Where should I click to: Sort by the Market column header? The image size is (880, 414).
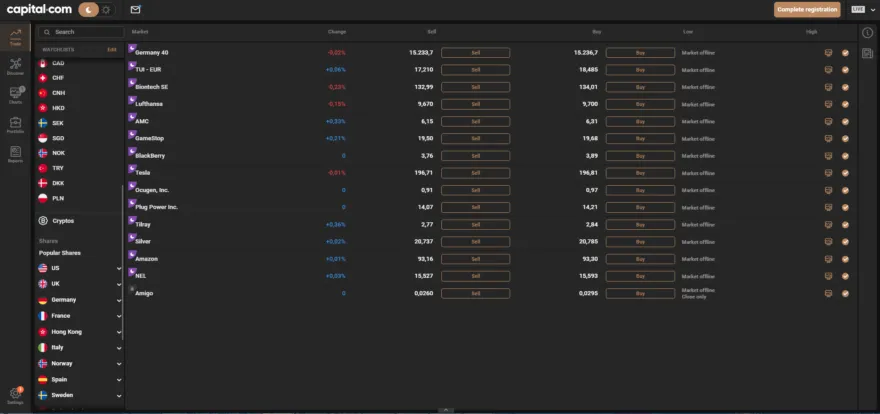[x=140, y=32]
